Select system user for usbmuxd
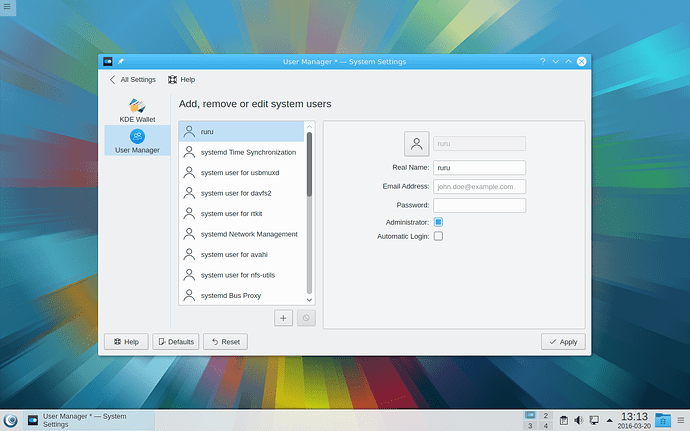This screenshot has height=431, width=690. tap(242, 173)
